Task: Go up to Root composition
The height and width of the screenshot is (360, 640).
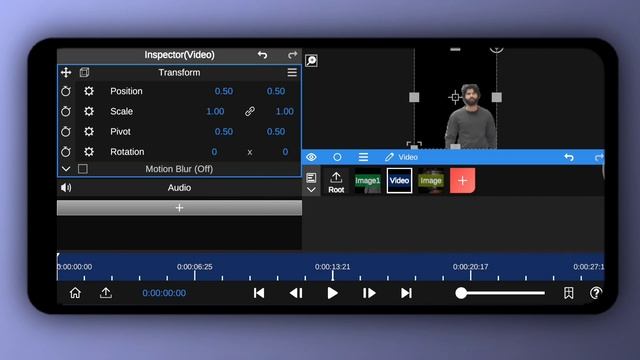Action: [x=336, y=182]
